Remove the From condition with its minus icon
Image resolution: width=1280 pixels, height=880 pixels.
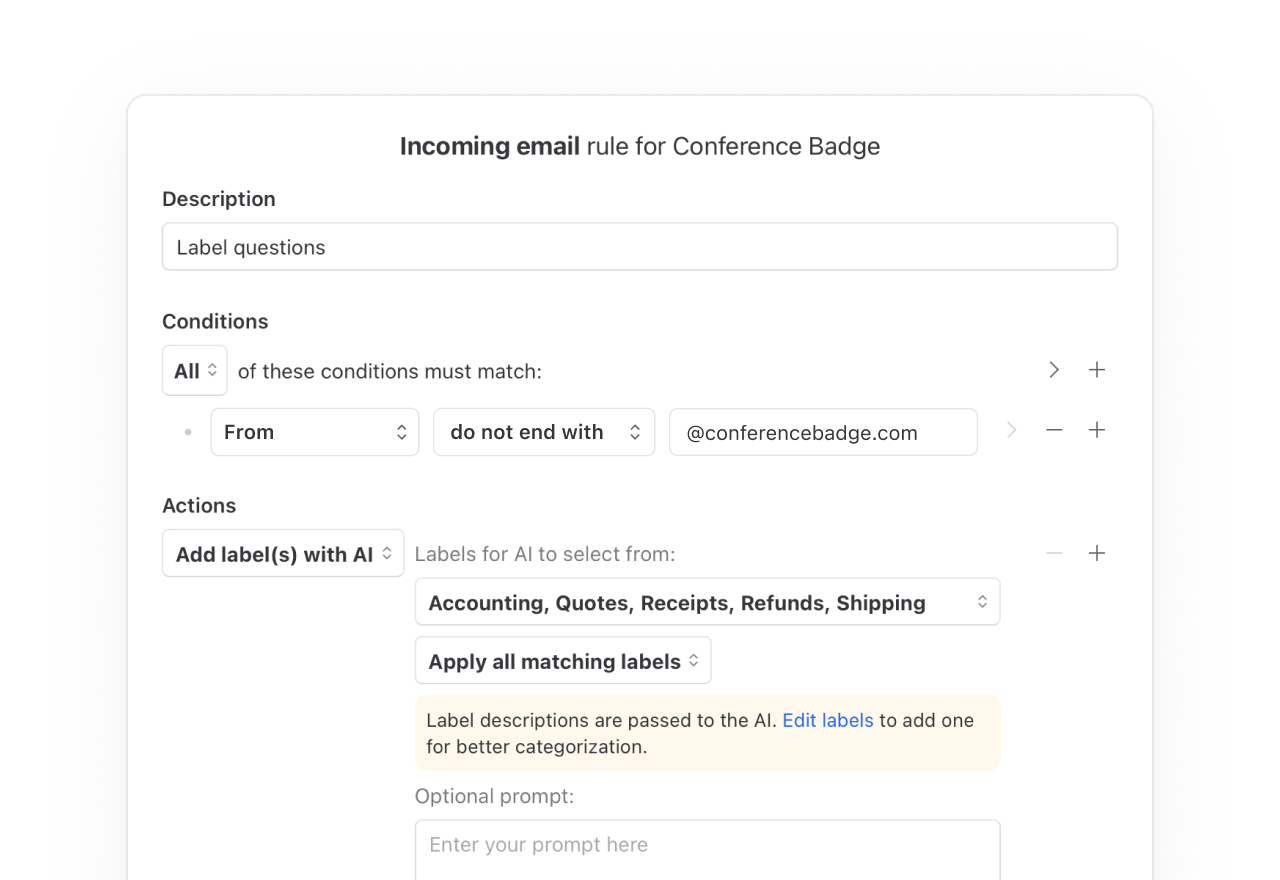click(x=1054, y=430)
